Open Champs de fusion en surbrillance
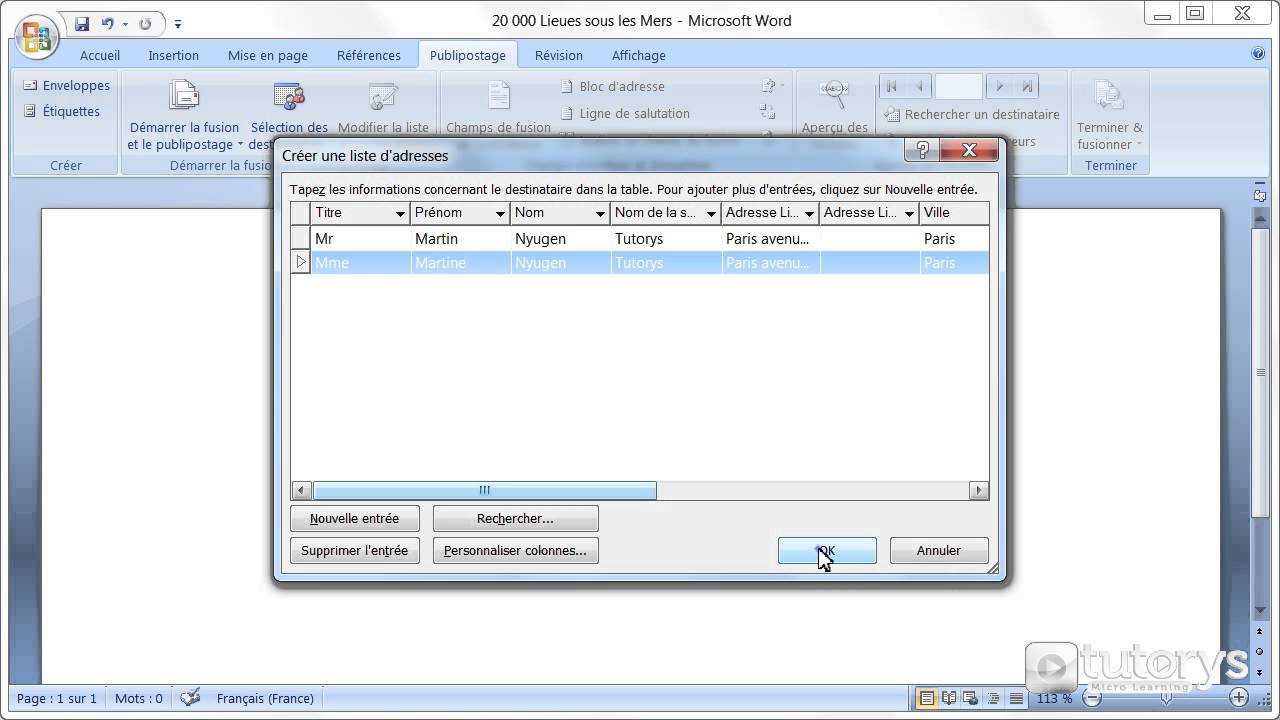 point(498,110)
